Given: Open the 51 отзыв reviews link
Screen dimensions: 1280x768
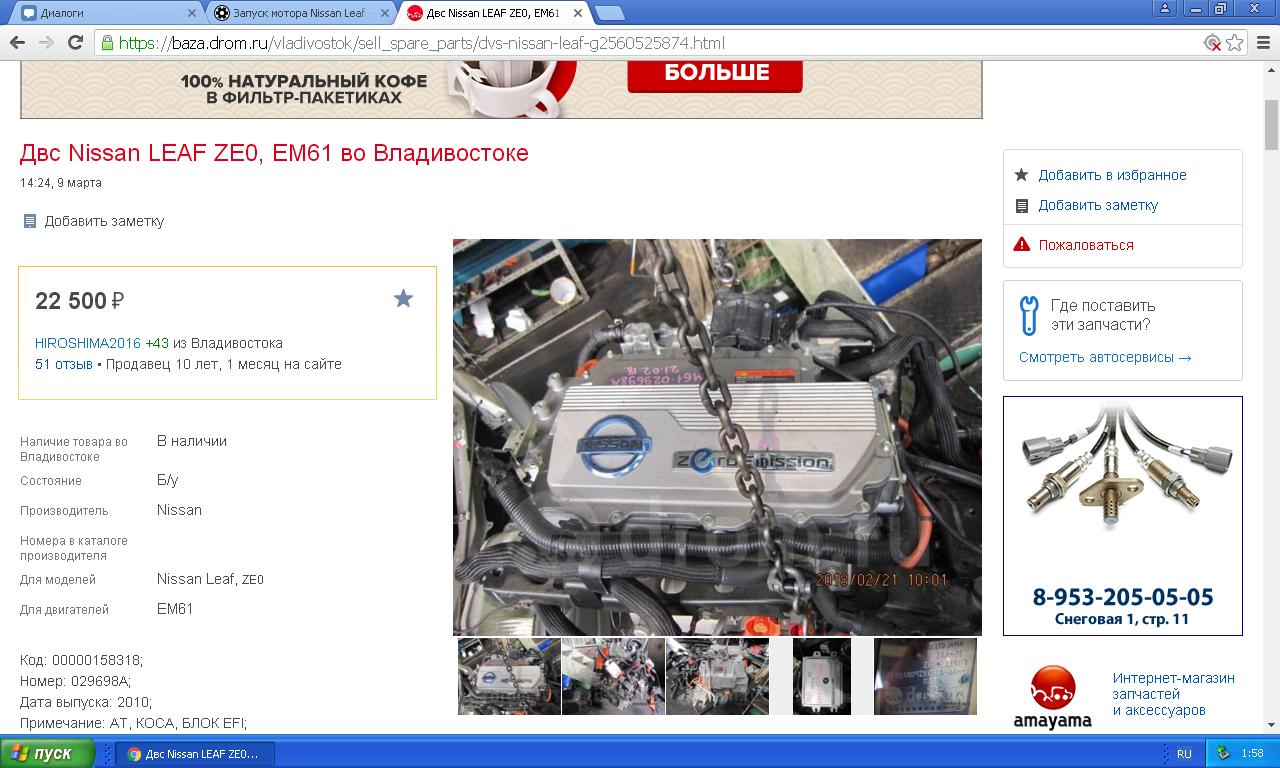Looking at the screenshot, I should [64, 364].
